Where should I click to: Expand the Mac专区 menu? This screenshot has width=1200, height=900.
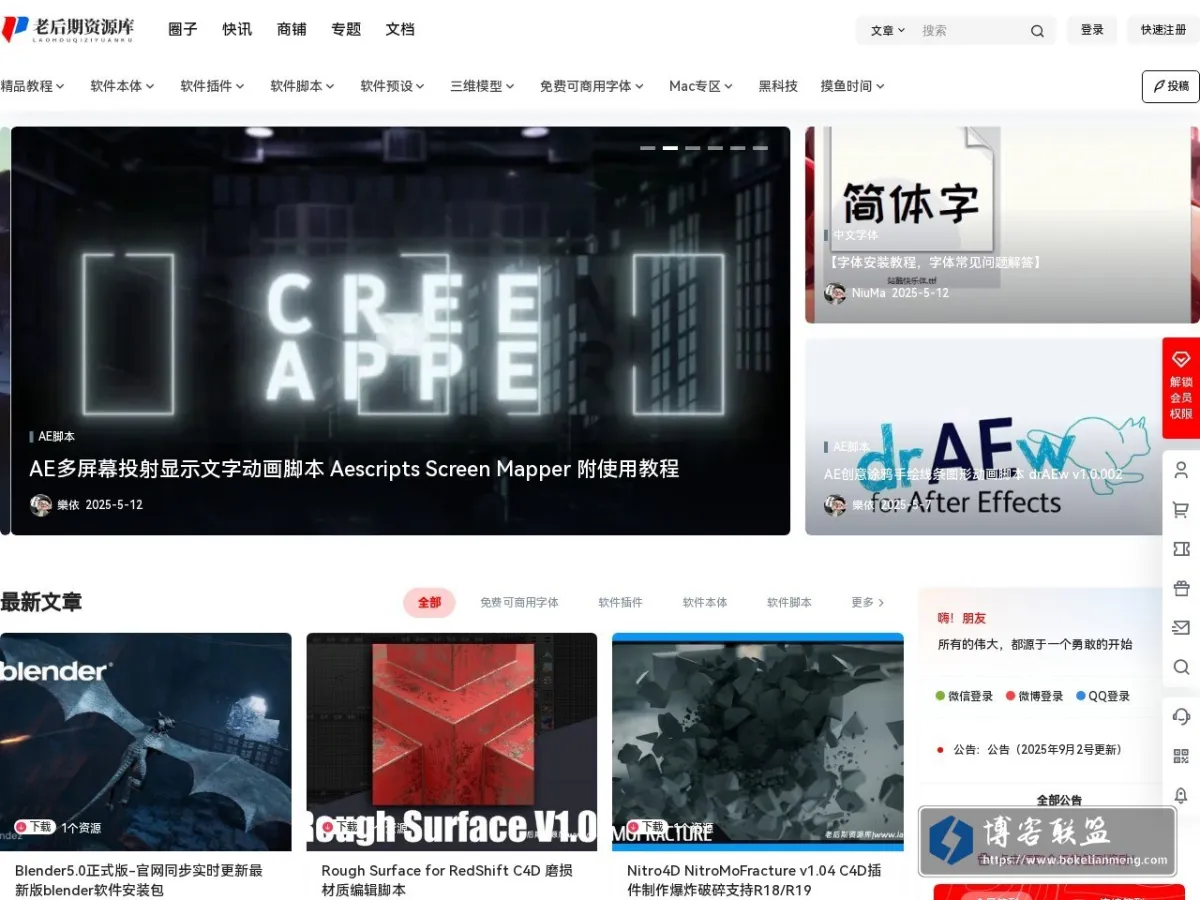701,86
